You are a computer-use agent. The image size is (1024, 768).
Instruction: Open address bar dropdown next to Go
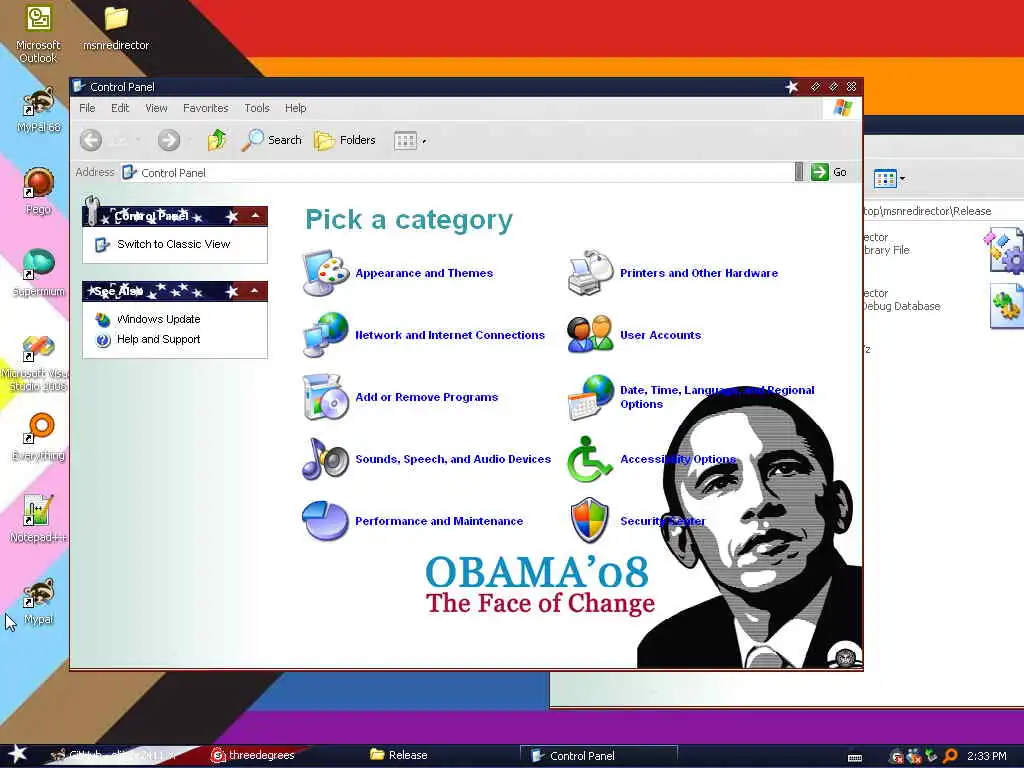pos(799,172)
